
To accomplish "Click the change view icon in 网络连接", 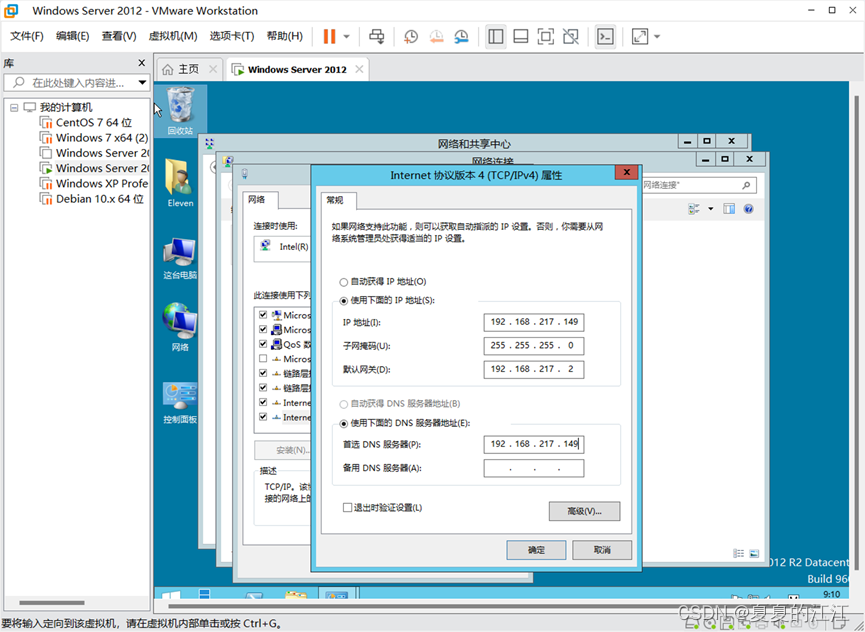I will click(x=694, y=209).
